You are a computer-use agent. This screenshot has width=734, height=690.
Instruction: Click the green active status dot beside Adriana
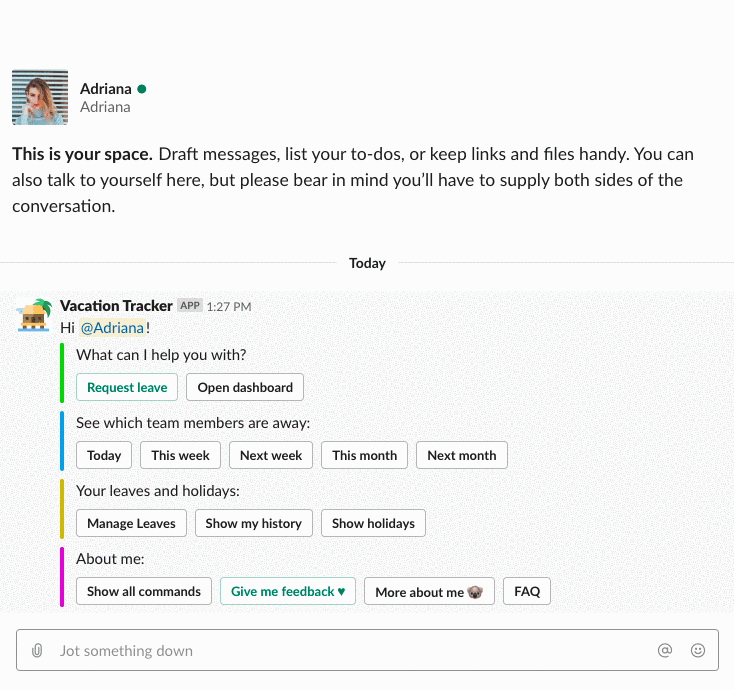click(142, 88)
